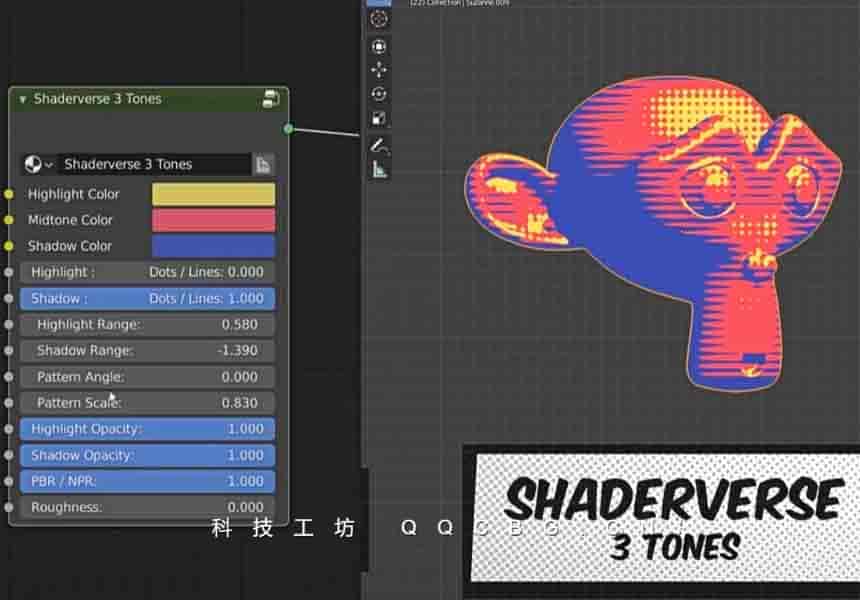Click the Pattern Scale value field

pos(147,403)
